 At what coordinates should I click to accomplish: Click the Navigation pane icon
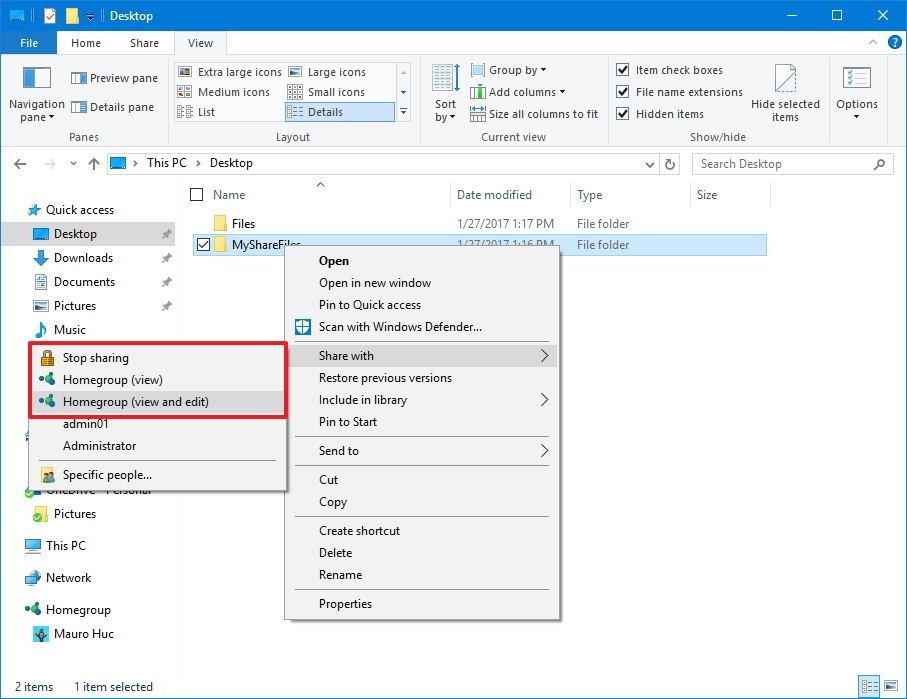tap(36, 80)
